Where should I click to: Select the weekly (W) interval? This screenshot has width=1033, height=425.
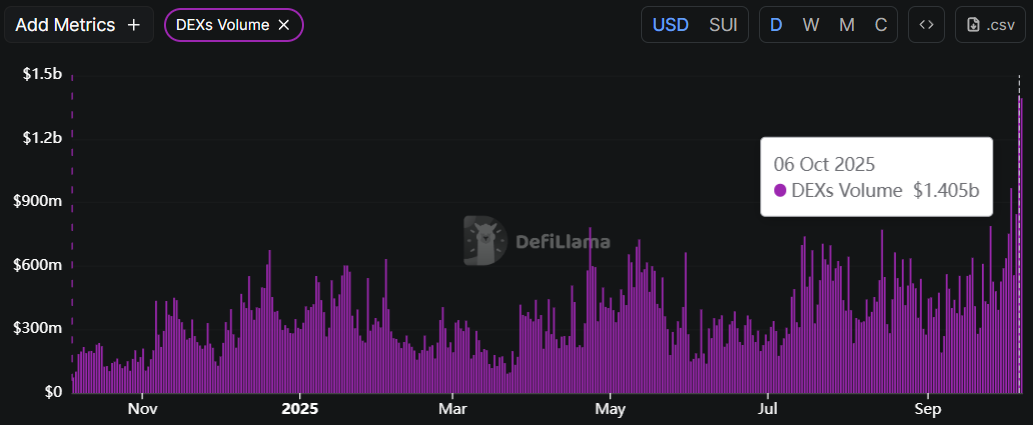pyautogui.click(x=811, y=25)
